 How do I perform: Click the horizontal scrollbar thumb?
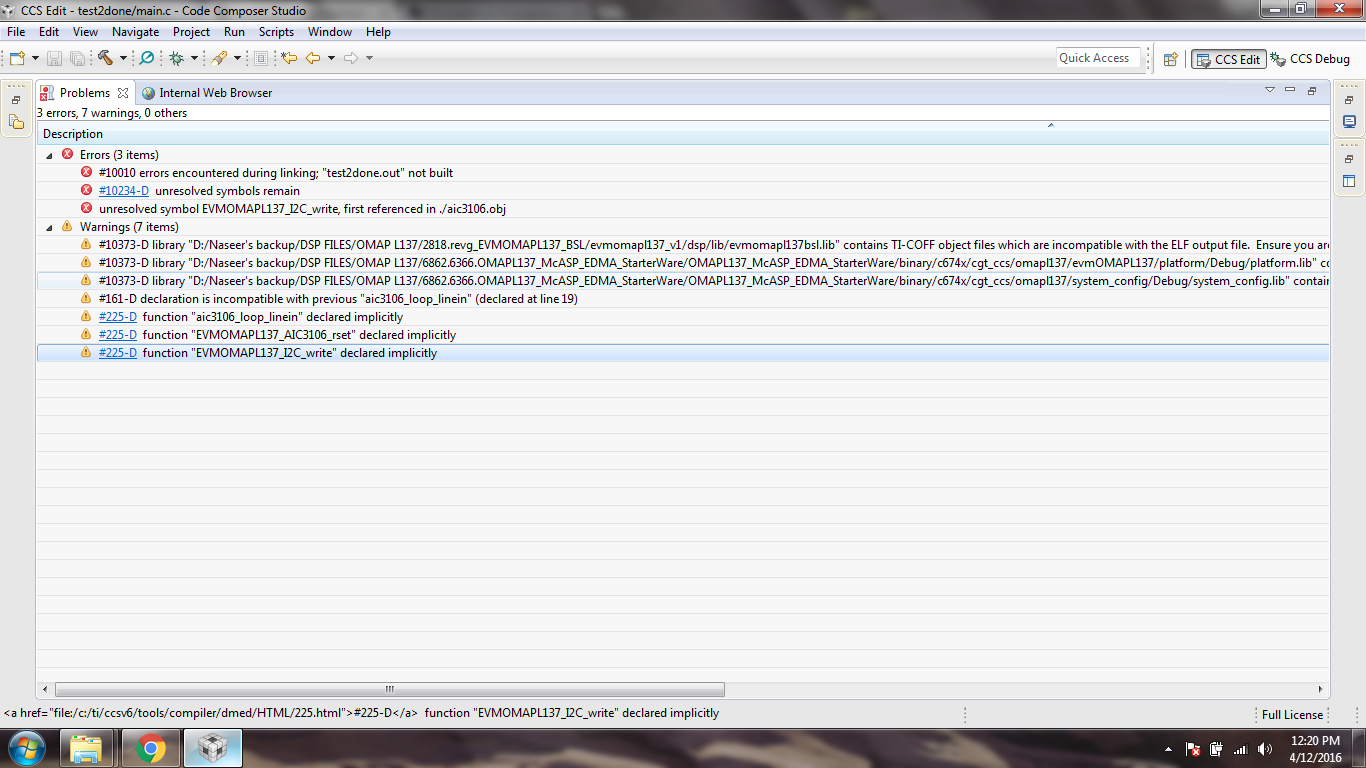(x=390, y=689)
